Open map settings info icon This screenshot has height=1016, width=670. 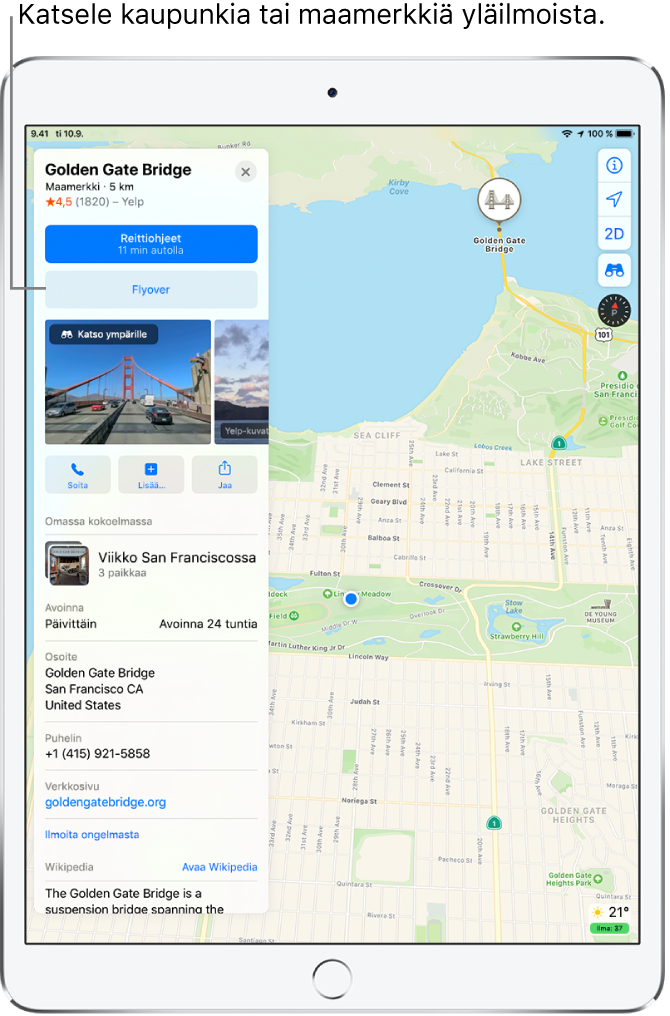point(614,166)
